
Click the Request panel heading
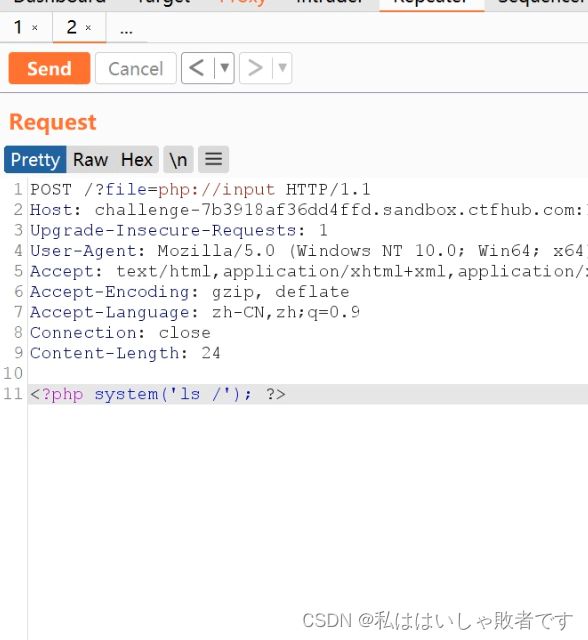[x=53, y=122]
